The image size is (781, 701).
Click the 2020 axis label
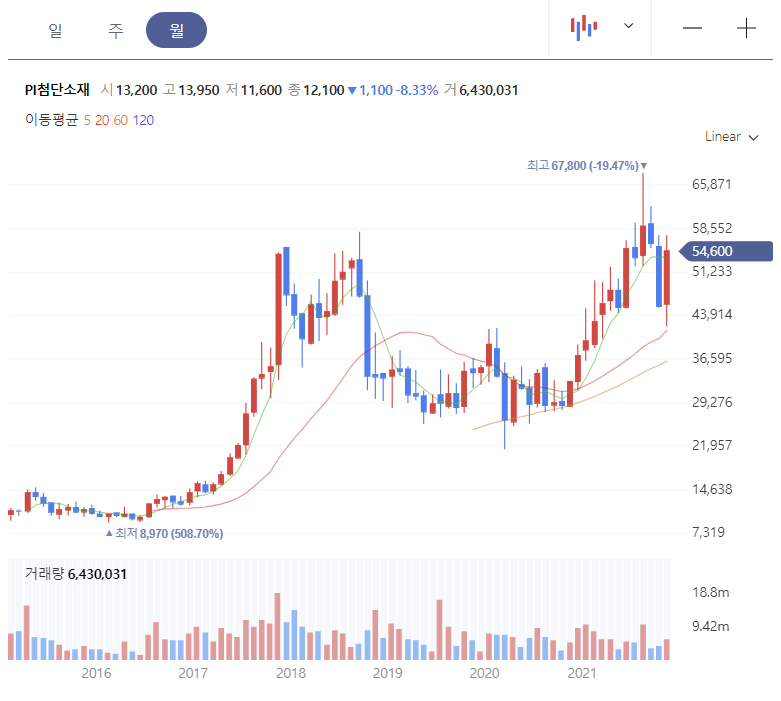point(484,673)
